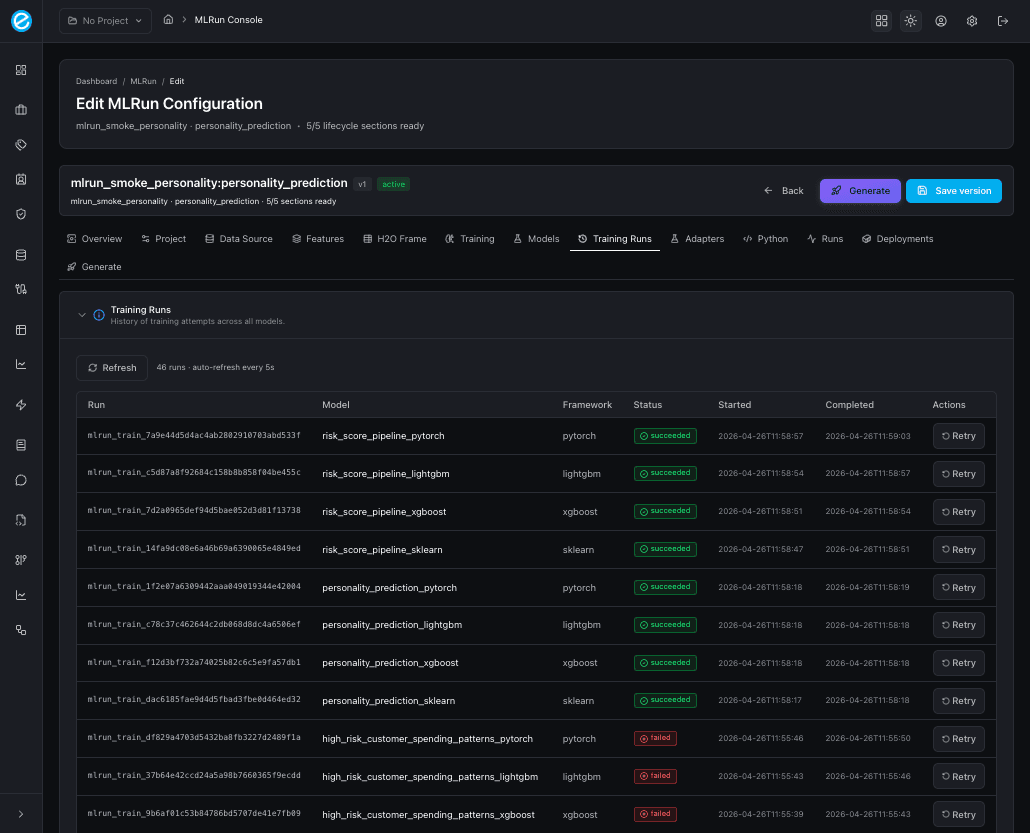Screen dimensions: 1030x833
Task: Open the apps grid icon in the top bar
Action: point(881,20)
